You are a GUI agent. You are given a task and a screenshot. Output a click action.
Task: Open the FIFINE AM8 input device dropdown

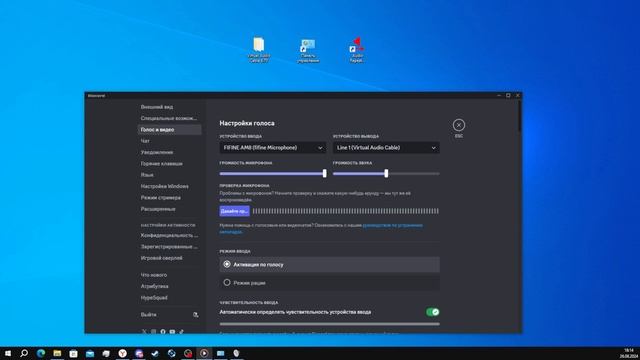(273, 148)
